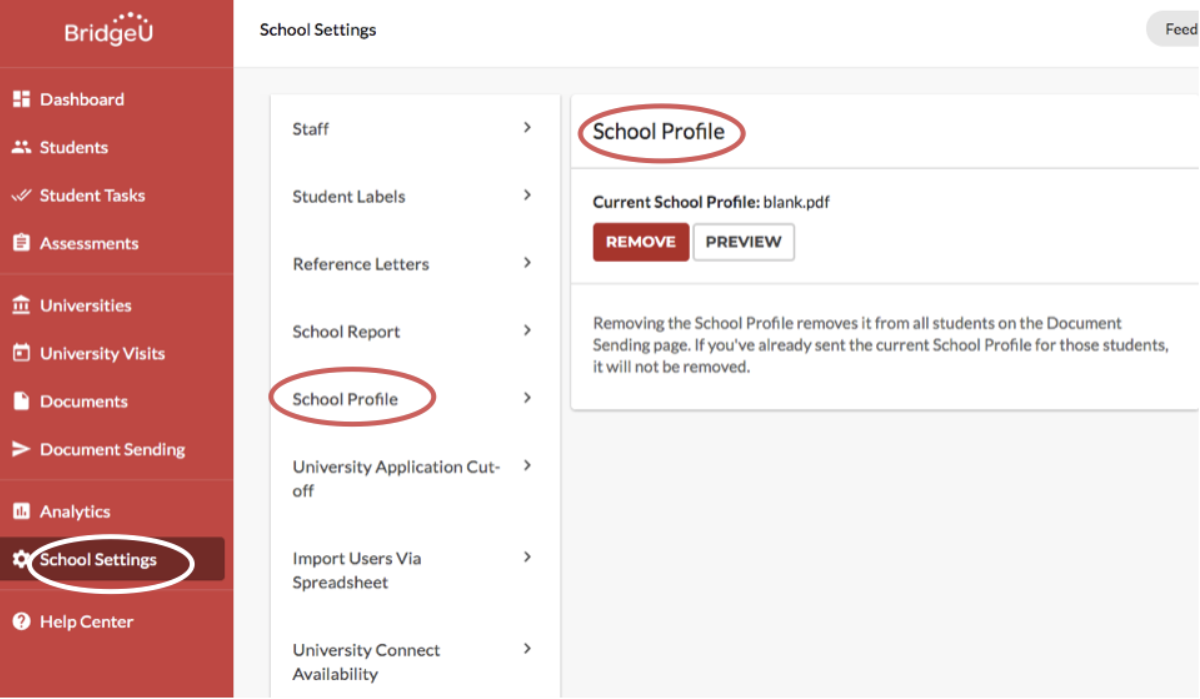The image size is (1200, 699).
Task: Expand the School Report chevron
Action: tap(527, 330)
